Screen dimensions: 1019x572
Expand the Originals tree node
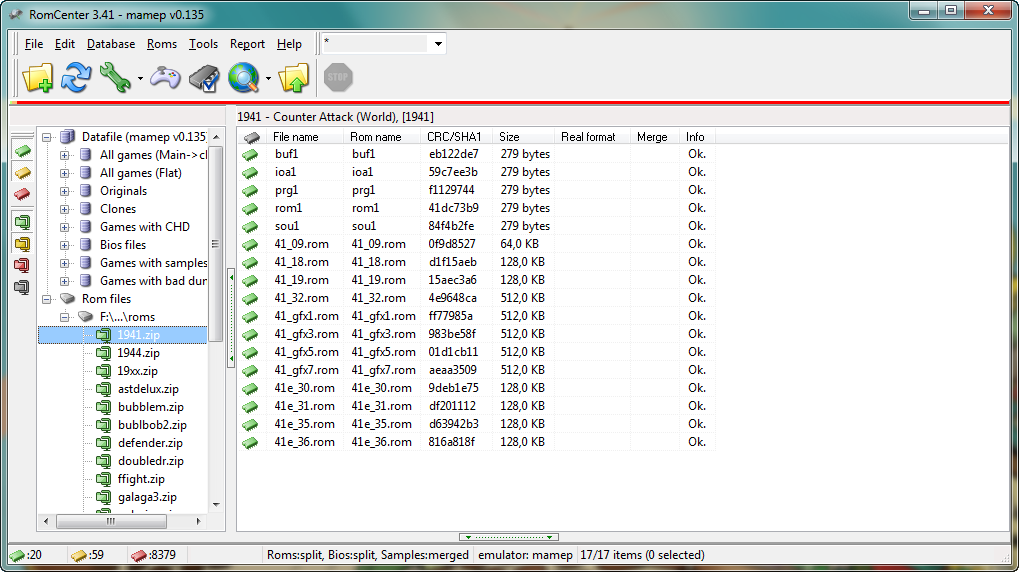tap(65, 191)
